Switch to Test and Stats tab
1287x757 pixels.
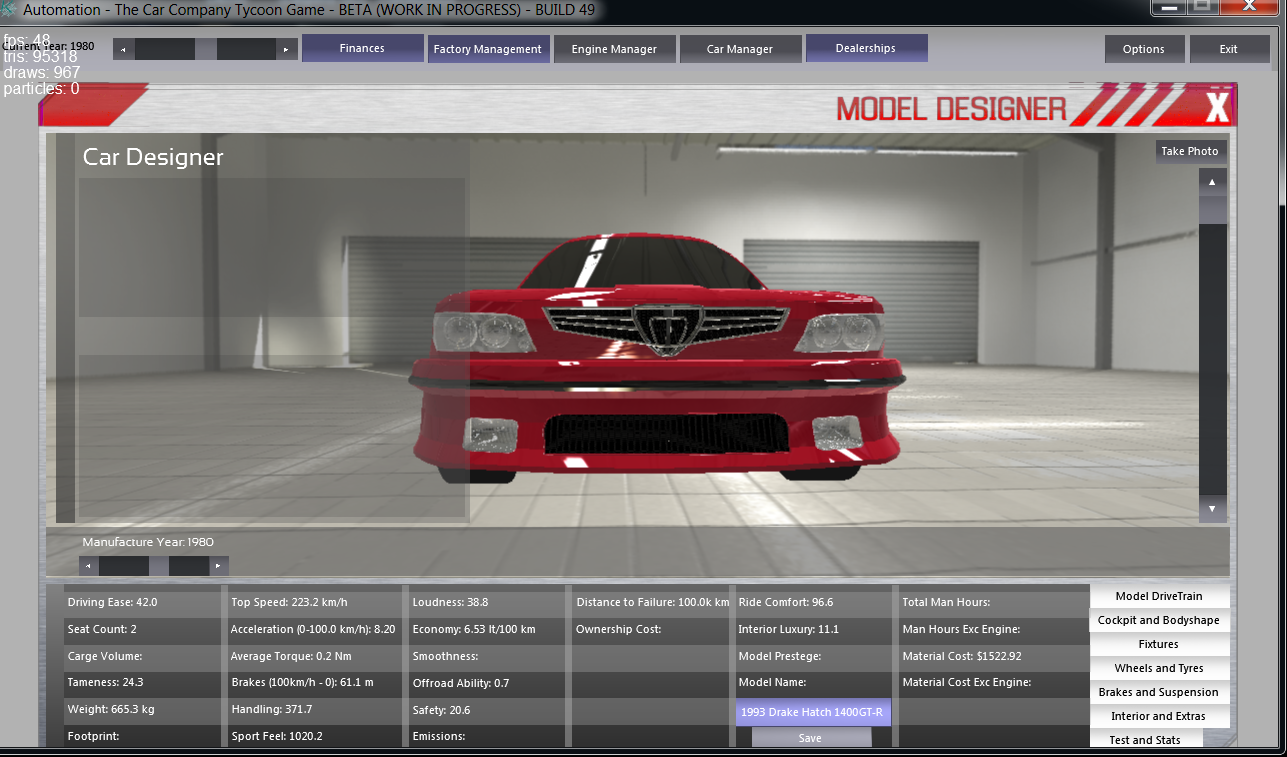[1146, 739]
